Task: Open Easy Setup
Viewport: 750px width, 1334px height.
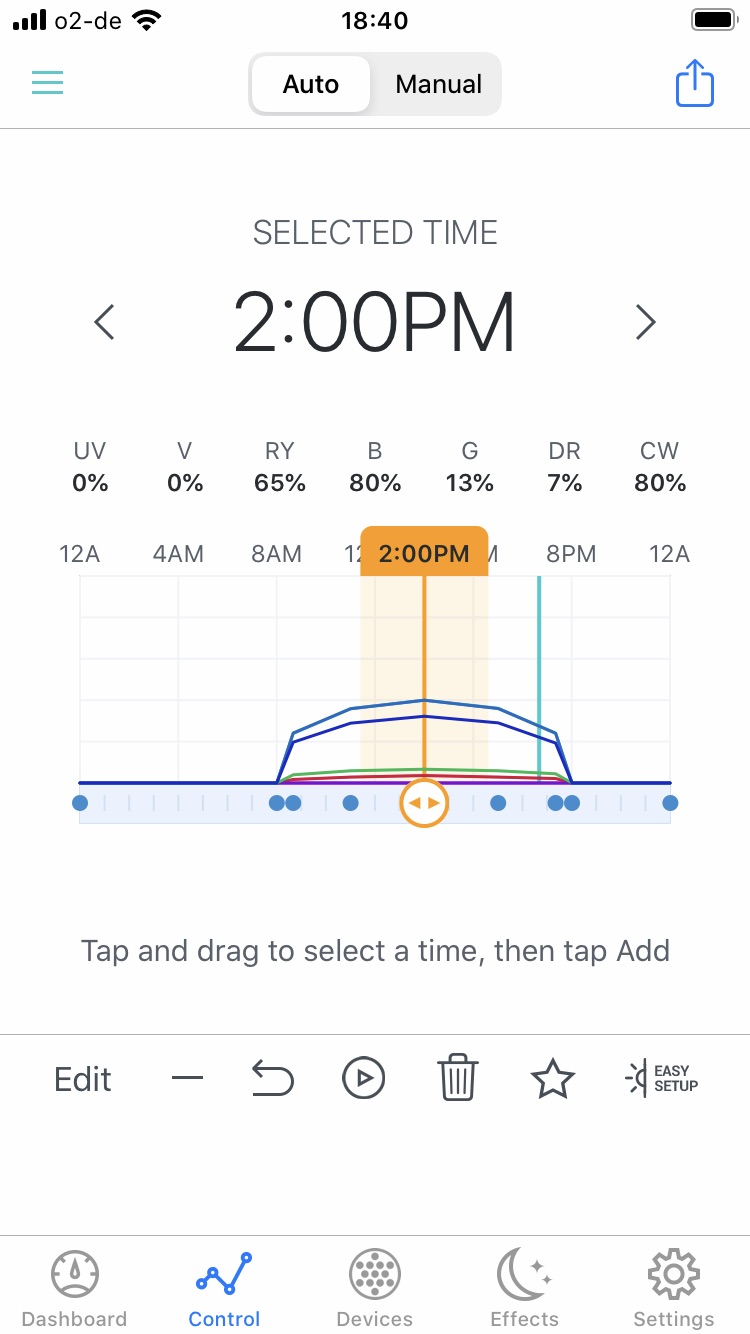Action: (662, 1079)
